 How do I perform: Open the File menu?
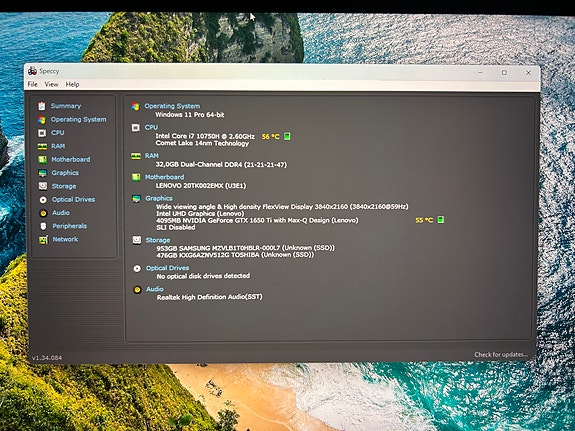[32, 84]
